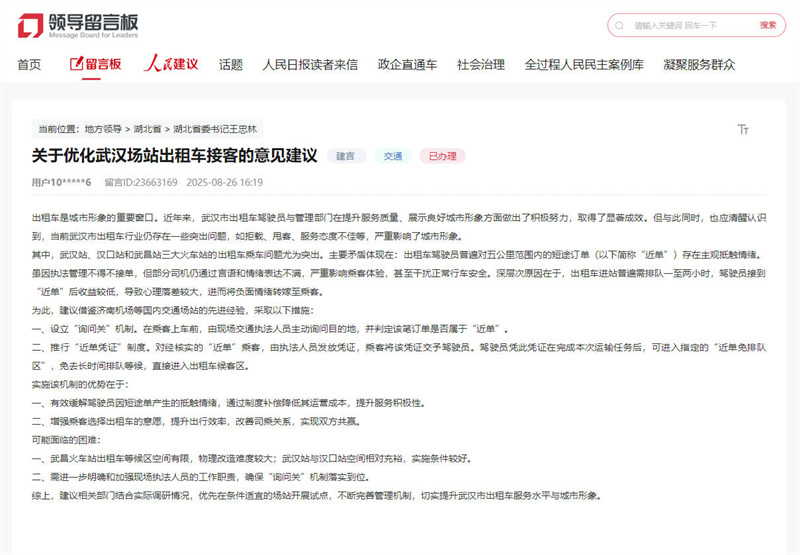The width and height of the screenshot is (800, 555).
Task: Click the line 实施该机制的优势在于
Action: [x=80, y=384]
